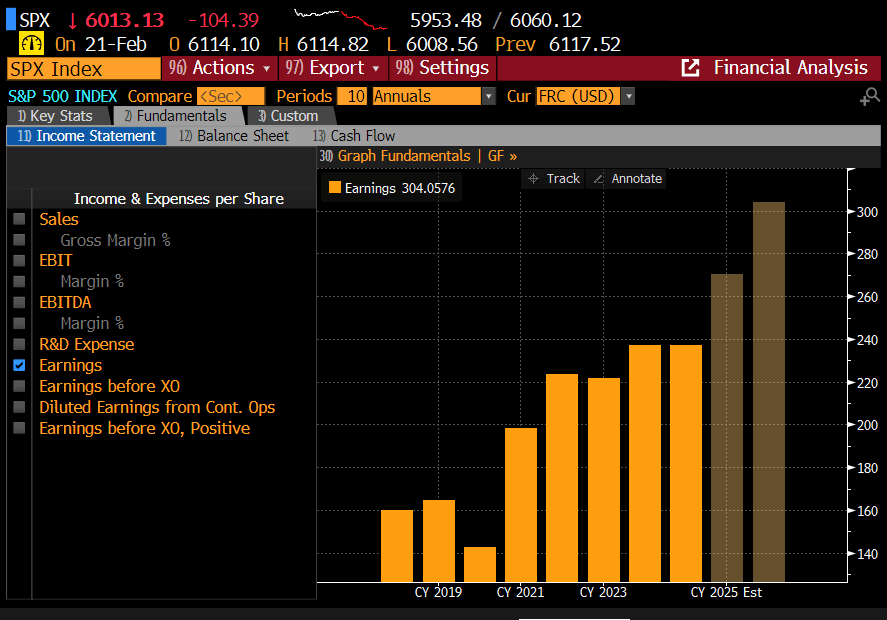Click the Periods count field showing 10
The width and height of the screenshot is (887, 620).
(352, 96)
